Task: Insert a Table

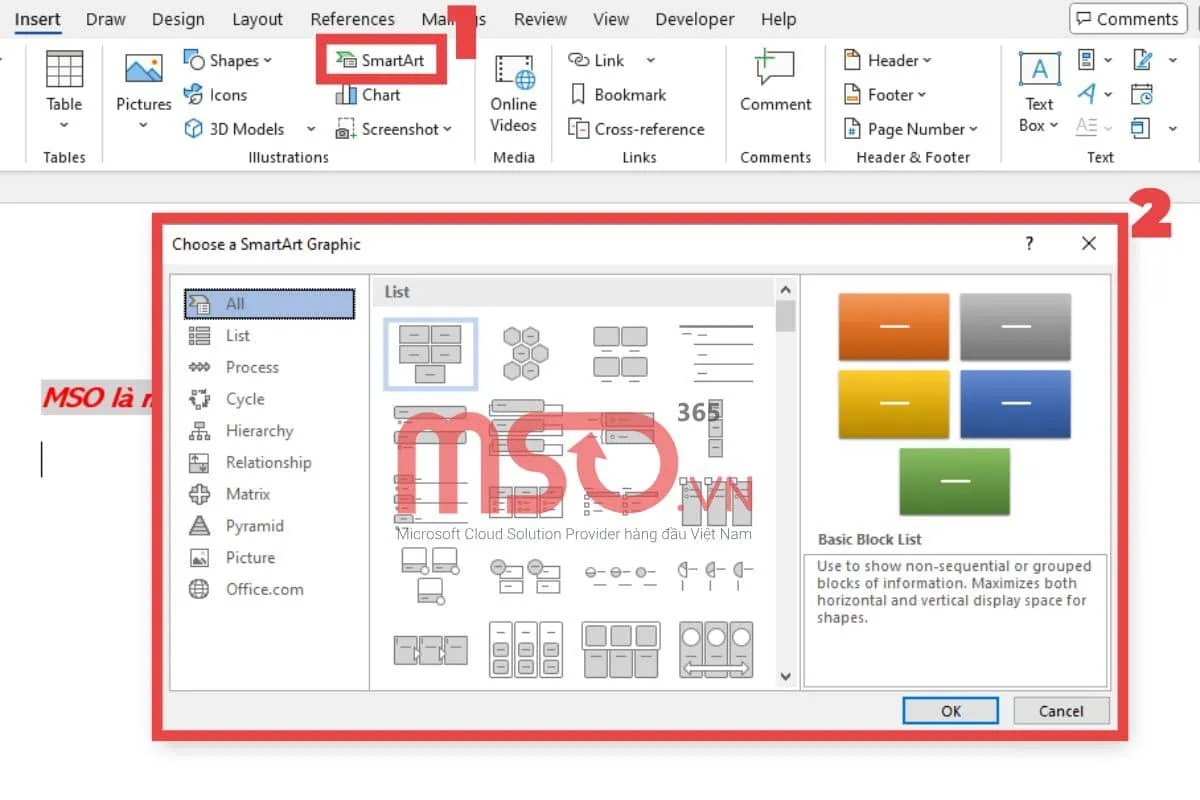Action: pyautogui.click(x=63, y=90)
